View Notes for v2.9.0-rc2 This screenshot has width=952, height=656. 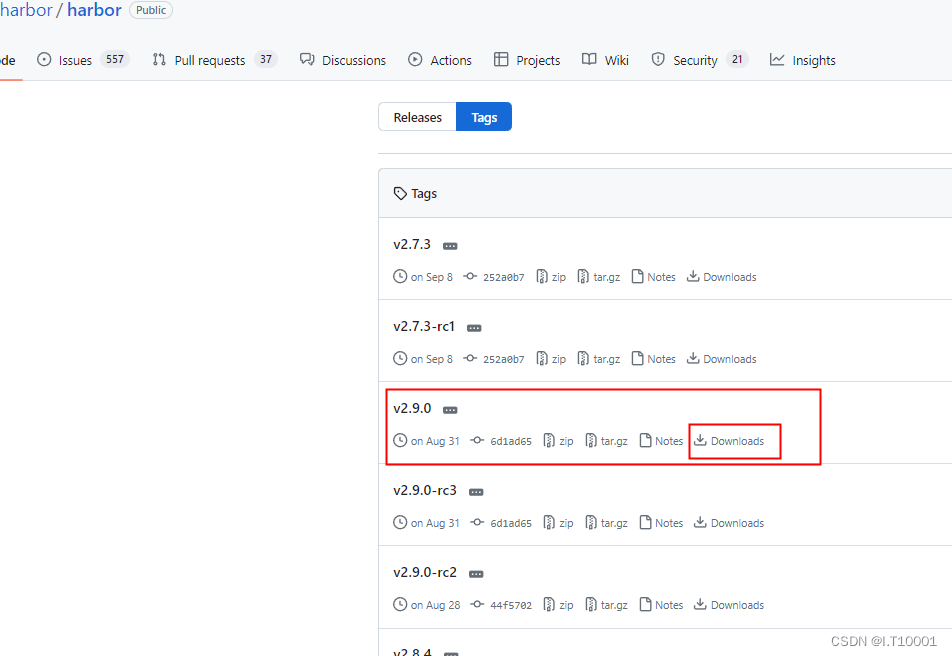click(x=661, y=605)
